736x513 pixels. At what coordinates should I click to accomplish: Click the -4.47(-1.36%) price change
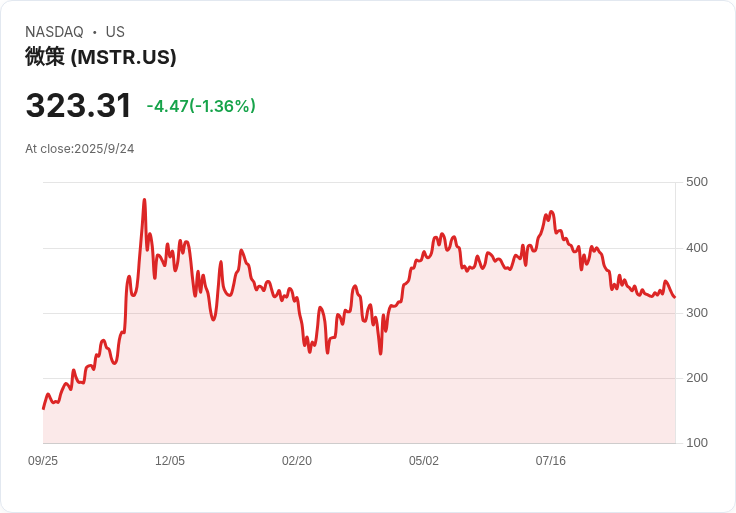tap(201, 106)
